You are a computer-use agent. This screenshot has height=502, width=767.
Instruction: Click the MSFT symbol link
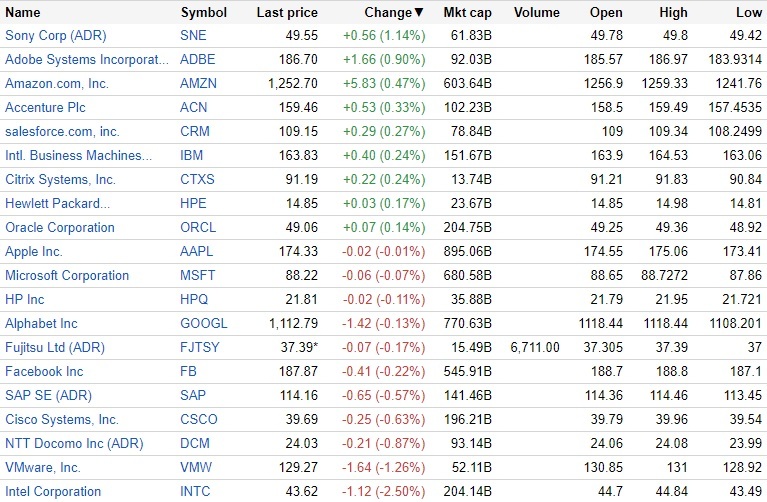point(198,275)
